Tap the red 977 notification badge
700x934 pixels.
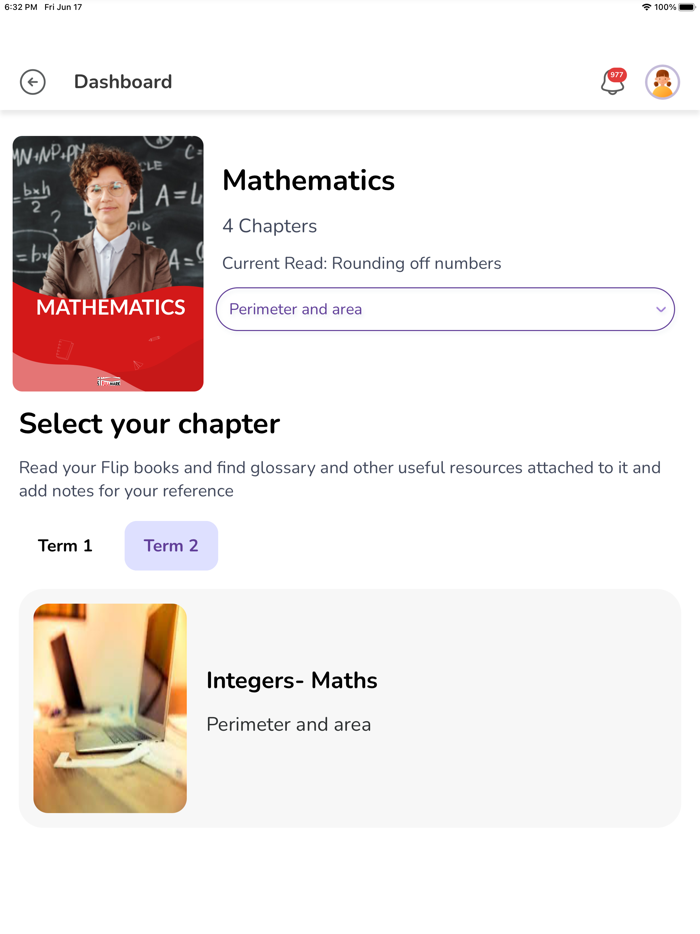617,75
